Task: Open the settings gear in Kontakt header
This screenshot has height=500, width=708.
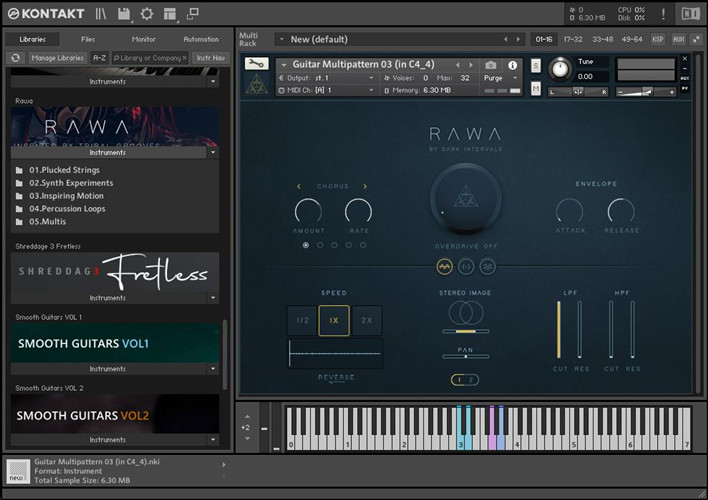Action: [x=147, y=14]
